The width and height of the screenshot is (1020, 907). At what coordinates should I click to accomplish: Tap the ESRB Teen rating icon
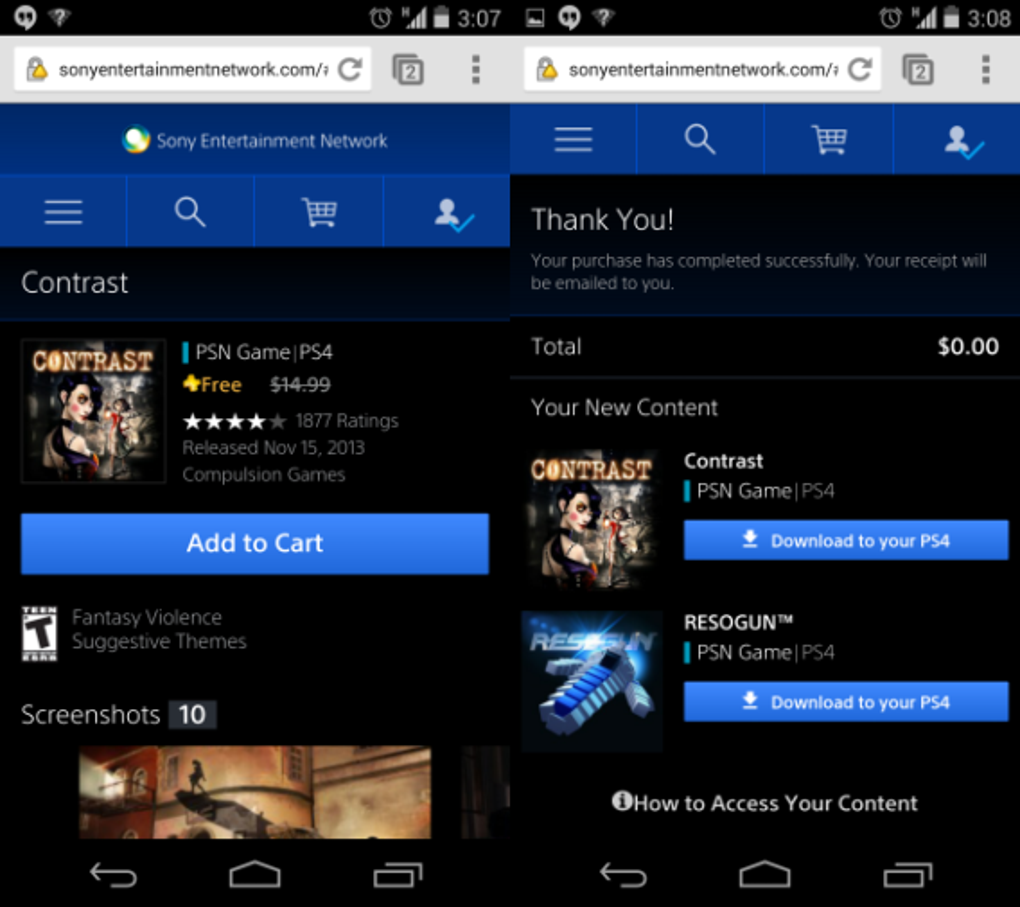pyautogui.click(x=40, y=633)
